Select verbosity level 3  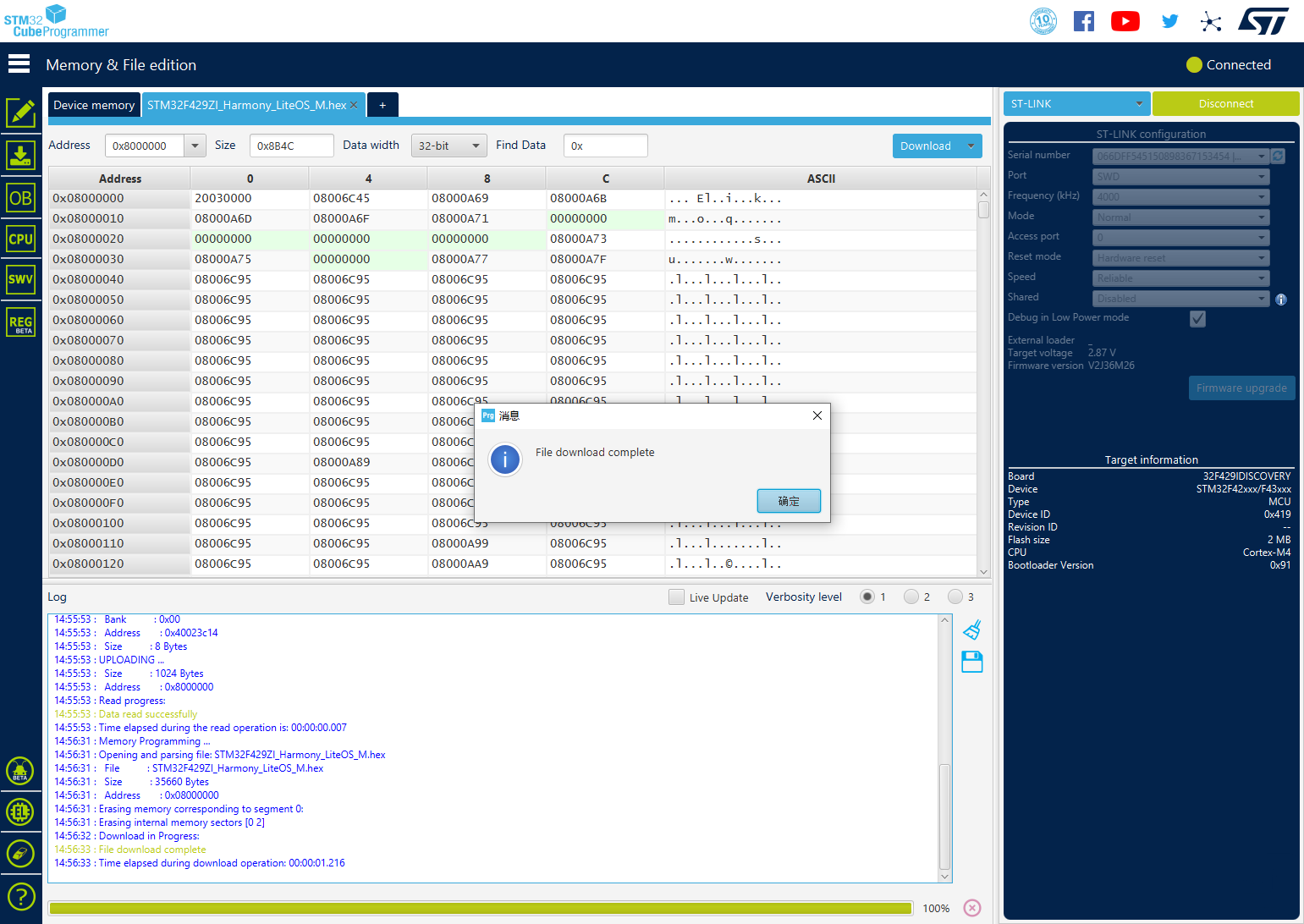pyautogui.click(x=955, y=597)
